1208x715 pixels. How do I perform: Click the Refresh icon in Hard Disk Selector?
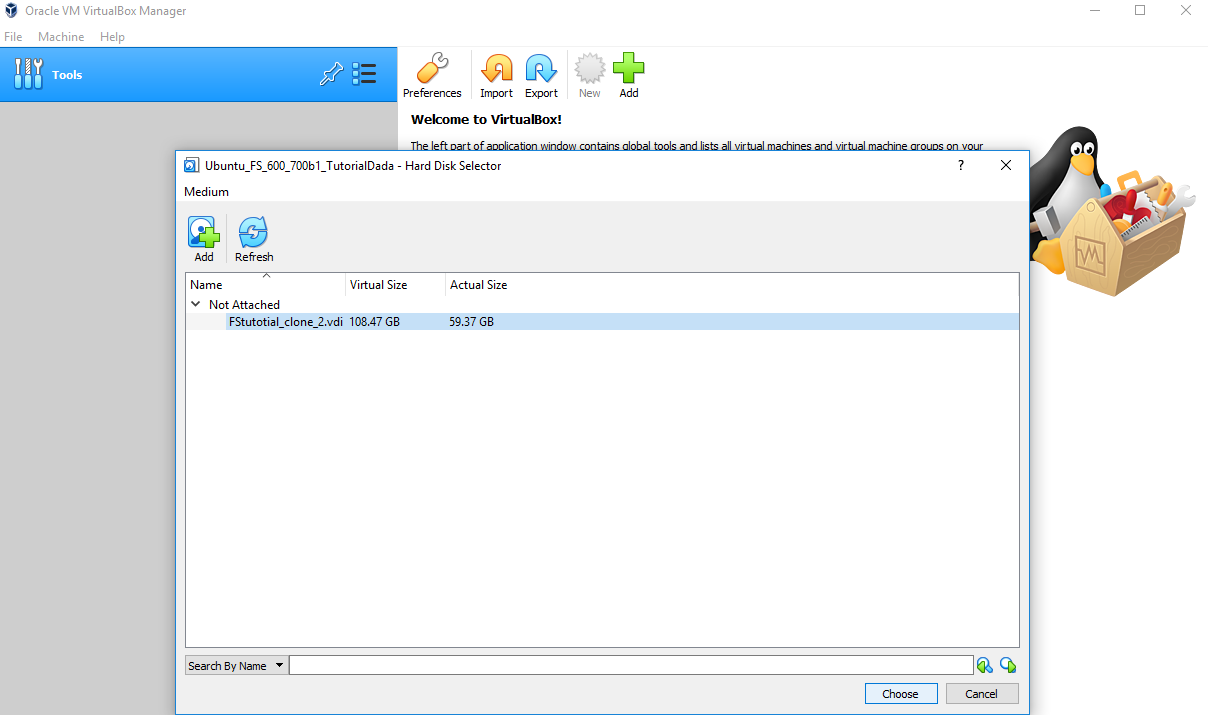[254, 234]
